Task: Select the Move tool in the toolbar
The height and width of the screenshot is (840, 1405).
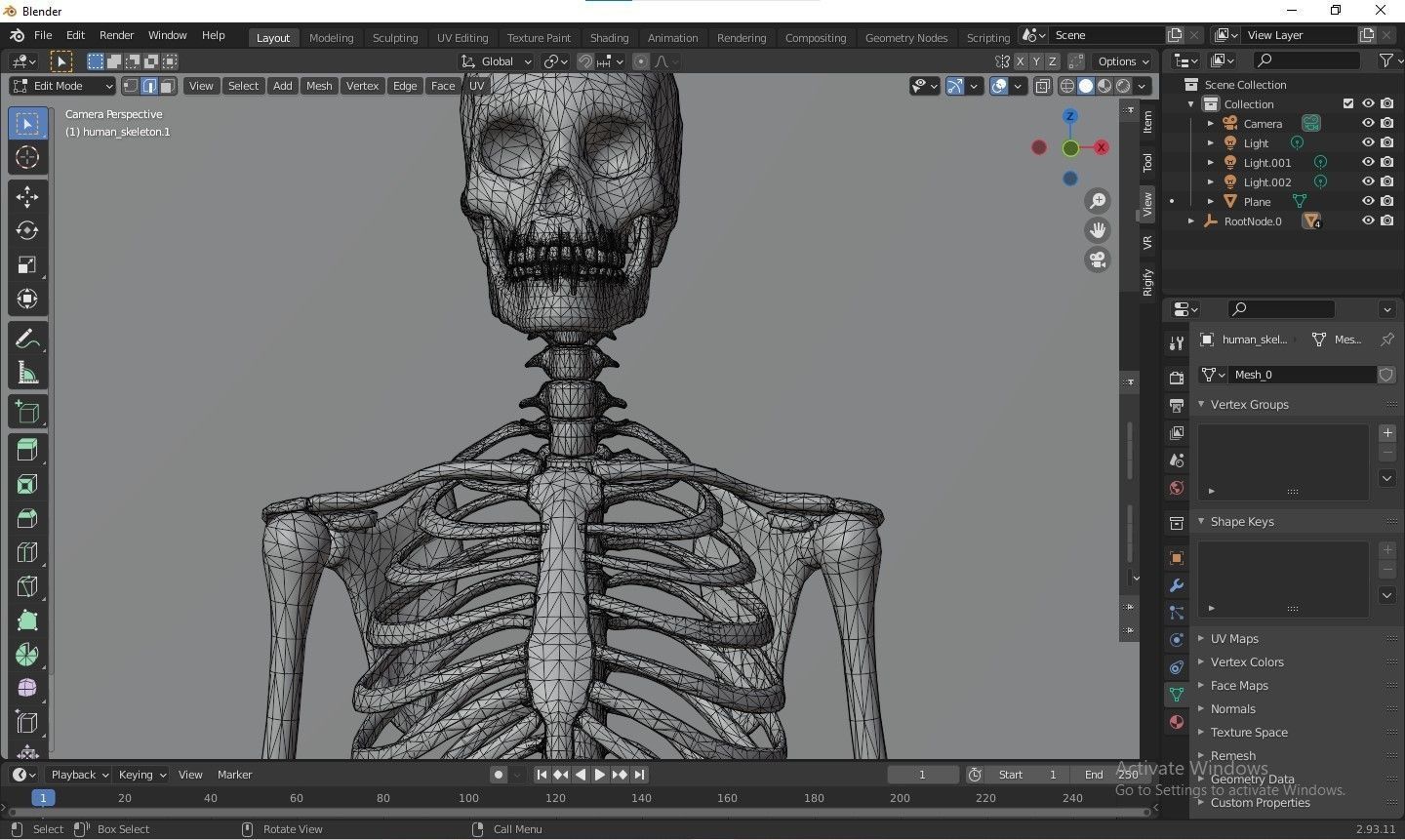Action: click(27, 196)
